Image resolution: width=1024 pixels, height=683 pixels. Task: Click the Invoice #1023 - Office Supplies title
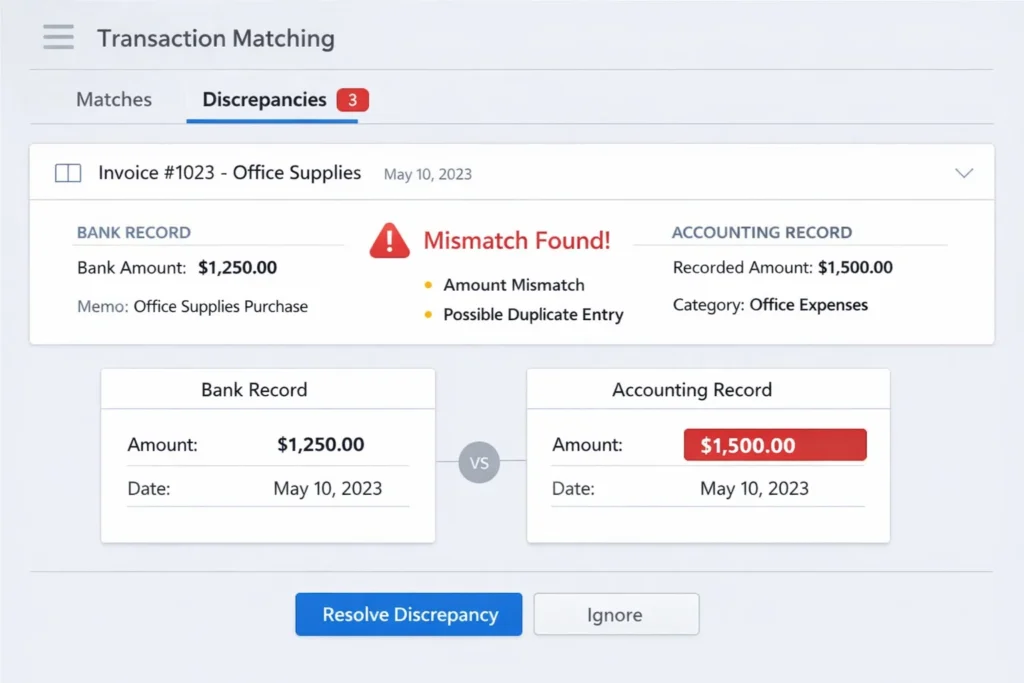pos(229,172)
